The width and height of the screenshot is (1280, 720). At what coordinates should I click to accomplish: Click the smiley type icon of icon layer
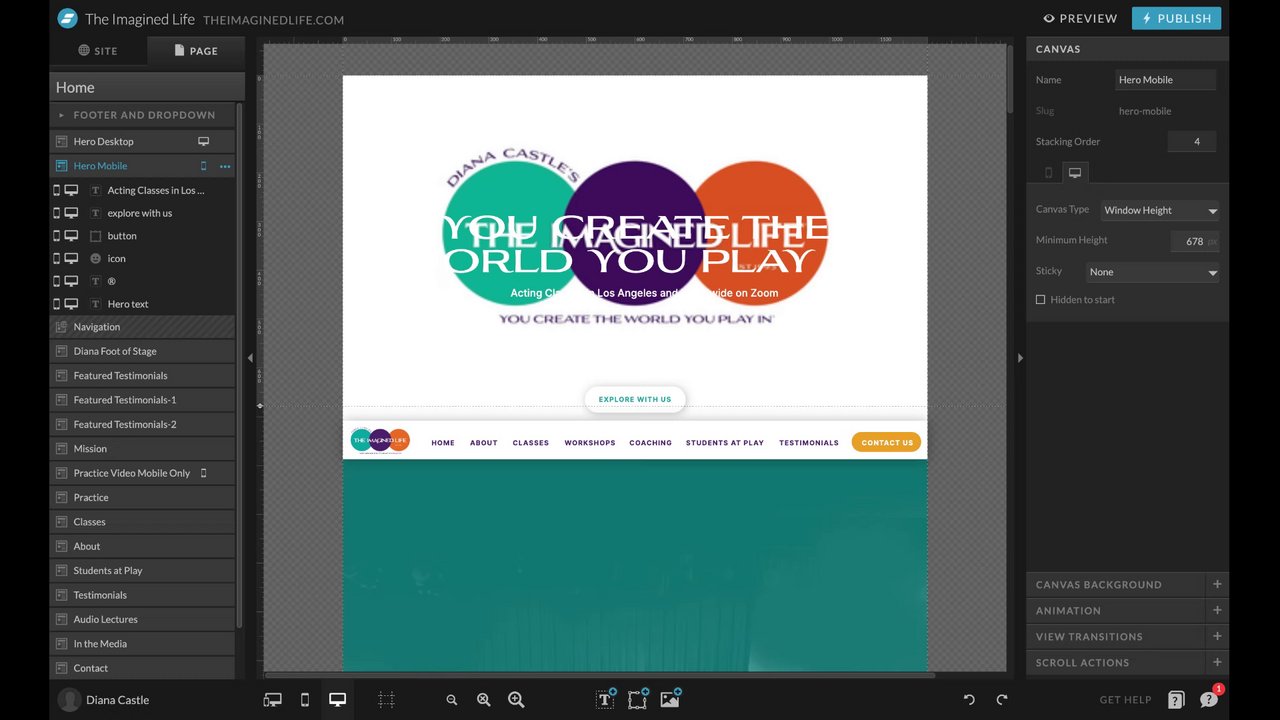[96, 258]
